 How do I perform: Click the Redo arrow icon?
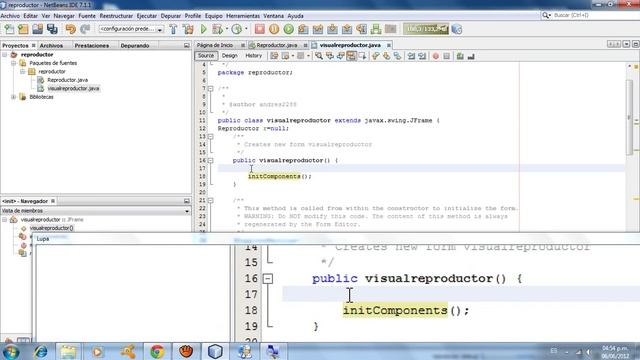click(x=85, y=29)
